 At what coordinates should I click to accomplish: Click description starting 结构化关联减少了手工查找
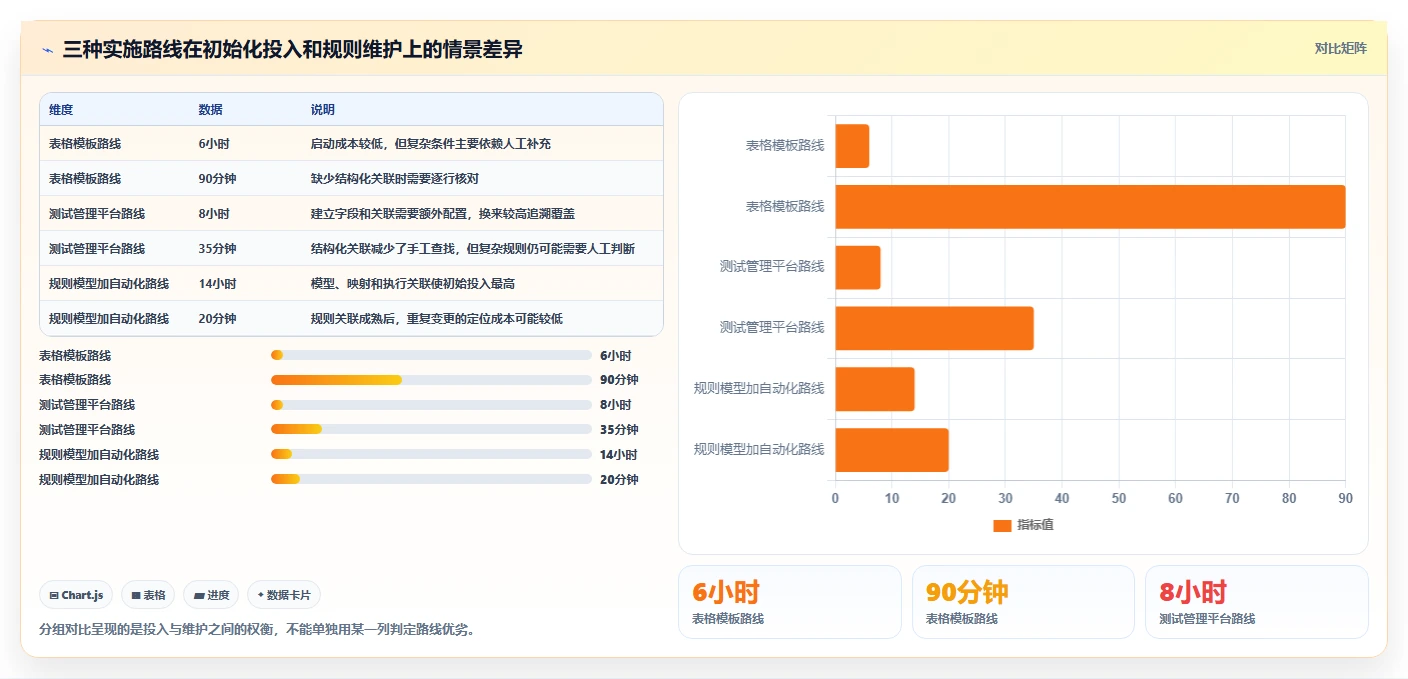tap(473, 249)
